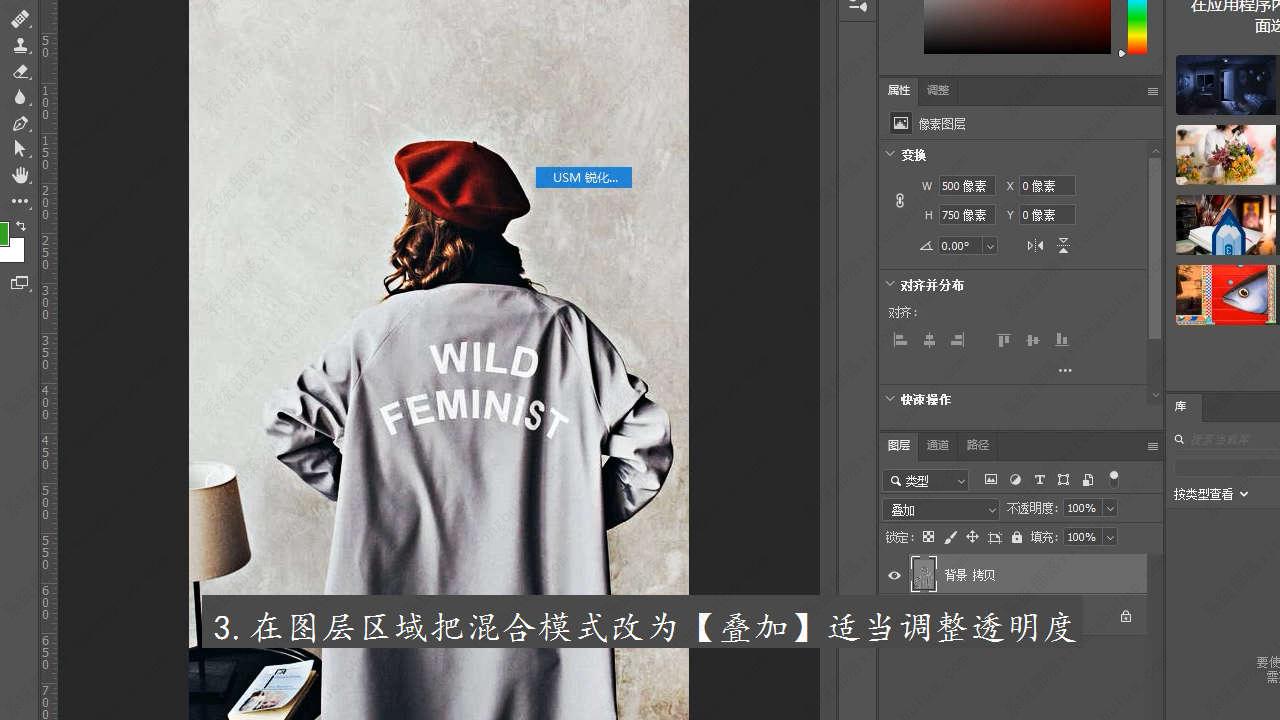Viewport: 1280px width, 720px height.
Task: Switch to the 通道 tab
Action: click(937, 445)
